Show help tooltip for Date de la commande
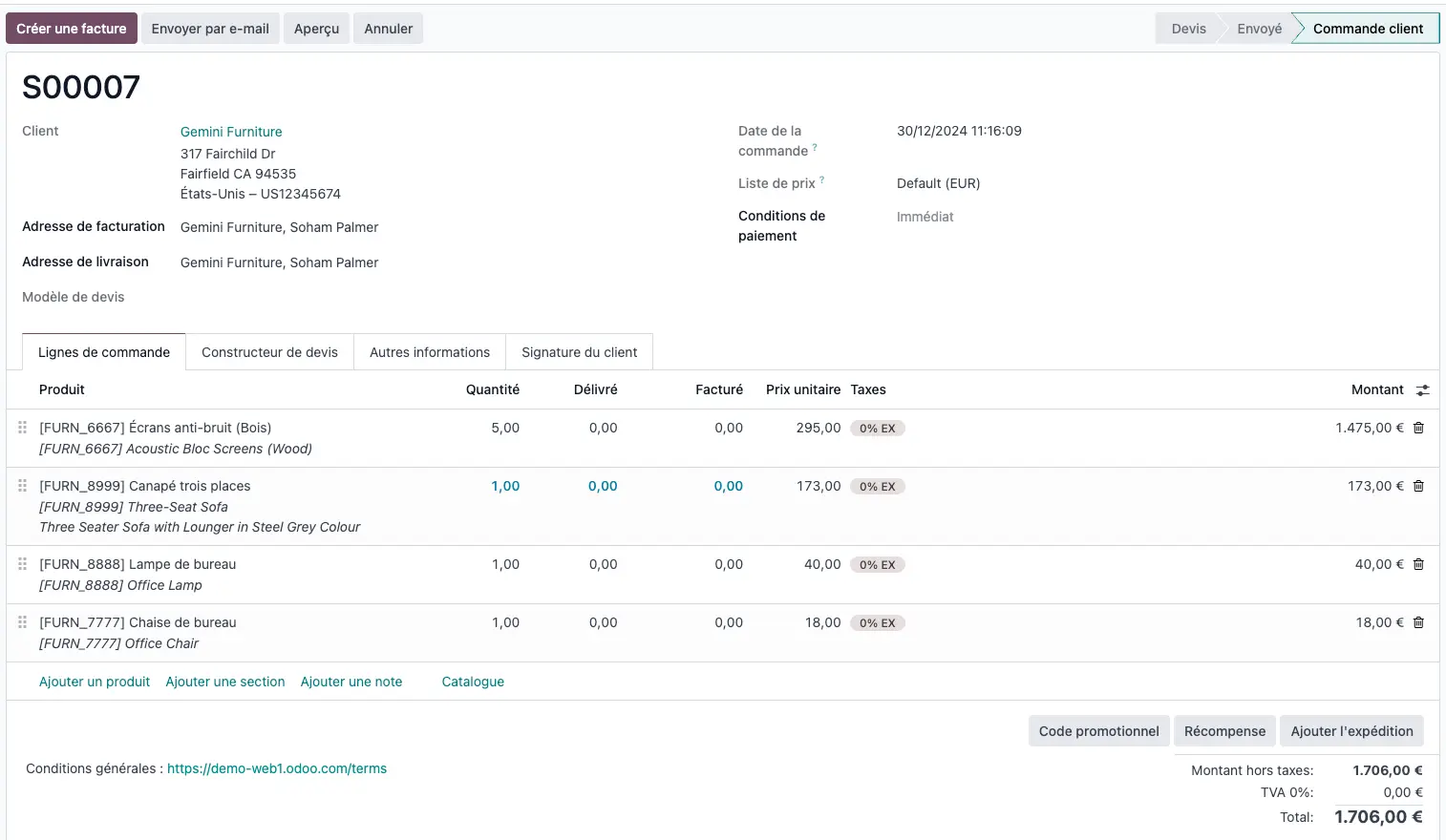The image size is (1446, 840). pyautogui.click(x=815, y=147)
